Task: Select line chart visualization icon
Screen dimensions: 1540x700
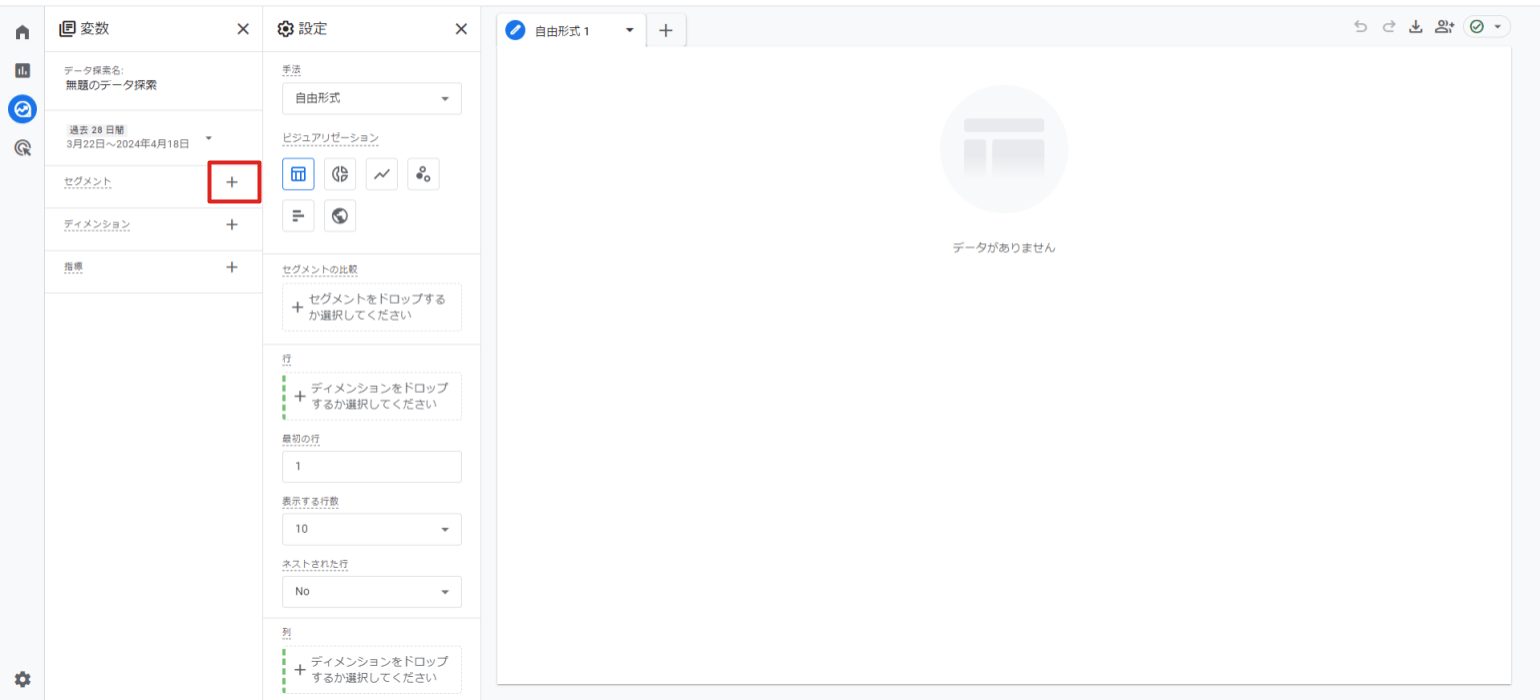Action: [382, 174]
